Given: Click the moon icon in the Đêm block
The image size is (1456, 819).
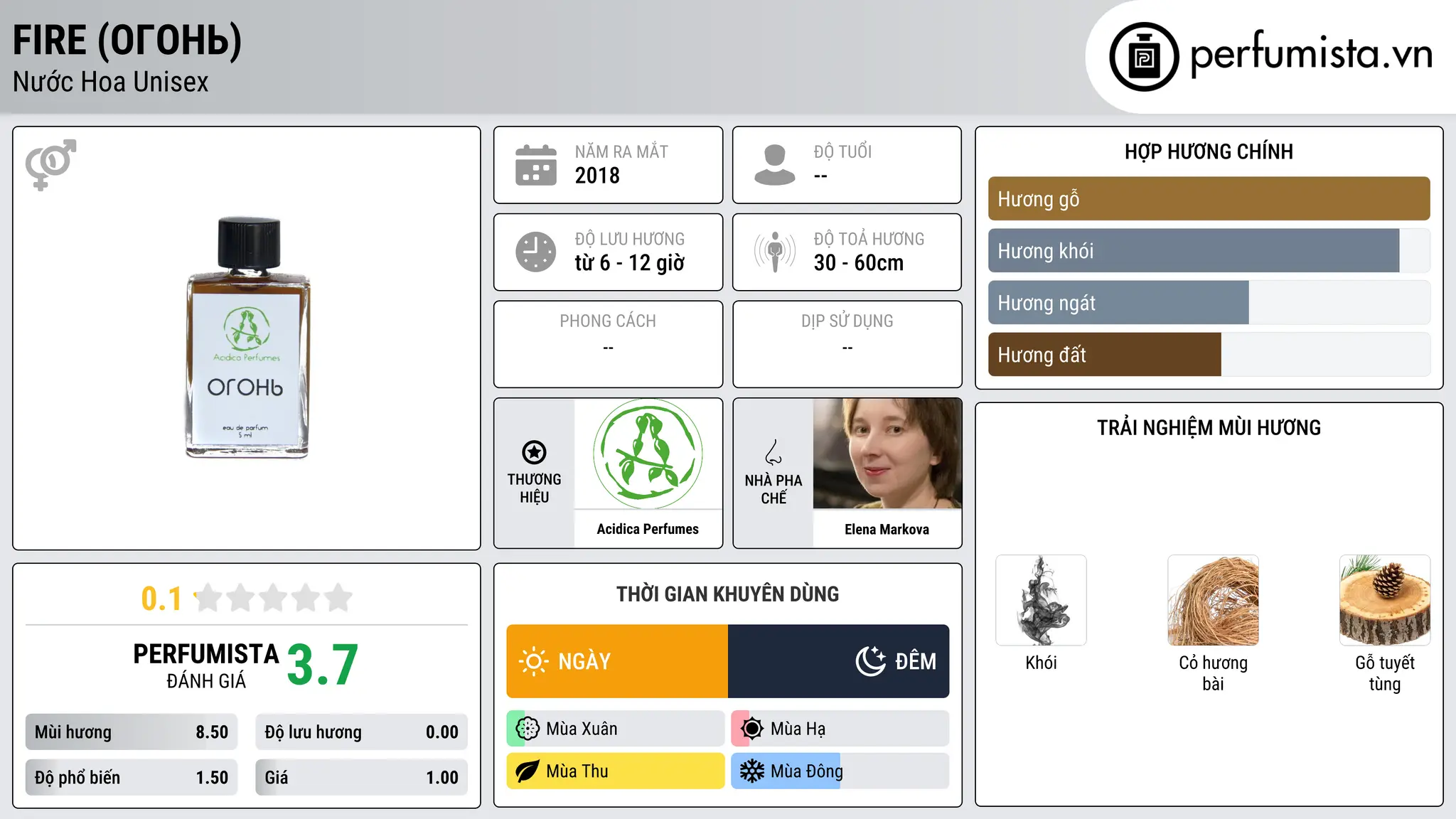Looking at the screenshot, I should coord(871,661).
